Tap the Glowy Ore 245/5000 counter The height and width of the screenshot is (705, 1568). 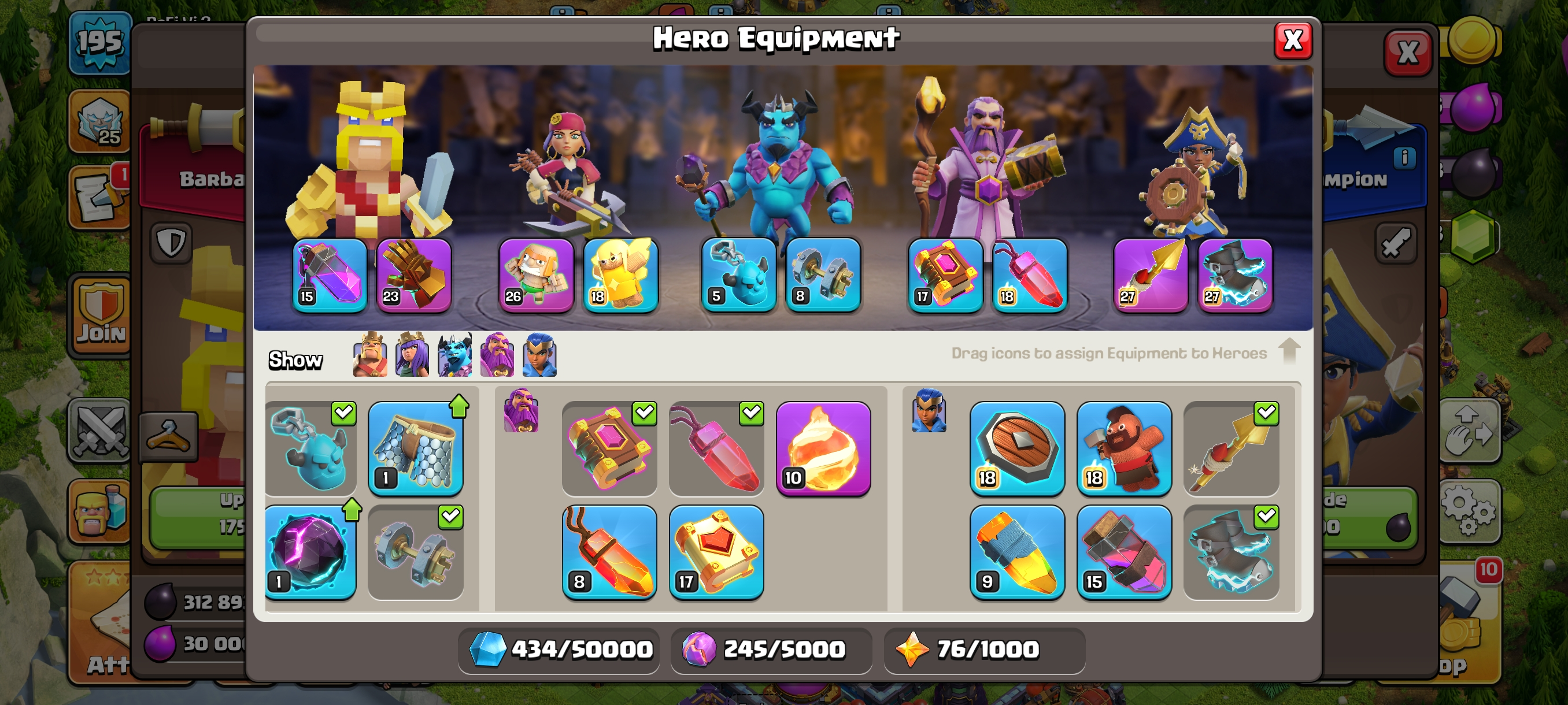click(771, 649)
